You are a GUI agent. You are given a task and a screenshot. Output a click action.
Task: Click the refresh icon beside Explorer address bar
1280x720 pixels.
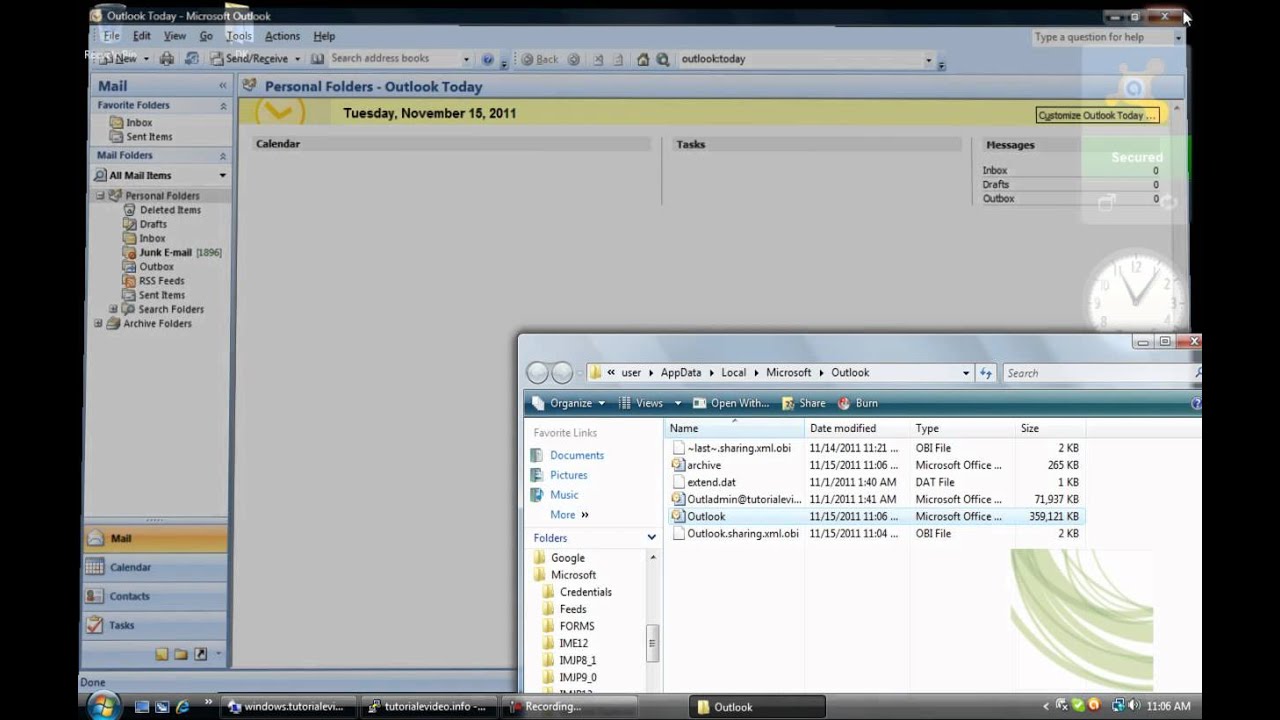click(986, 373)
